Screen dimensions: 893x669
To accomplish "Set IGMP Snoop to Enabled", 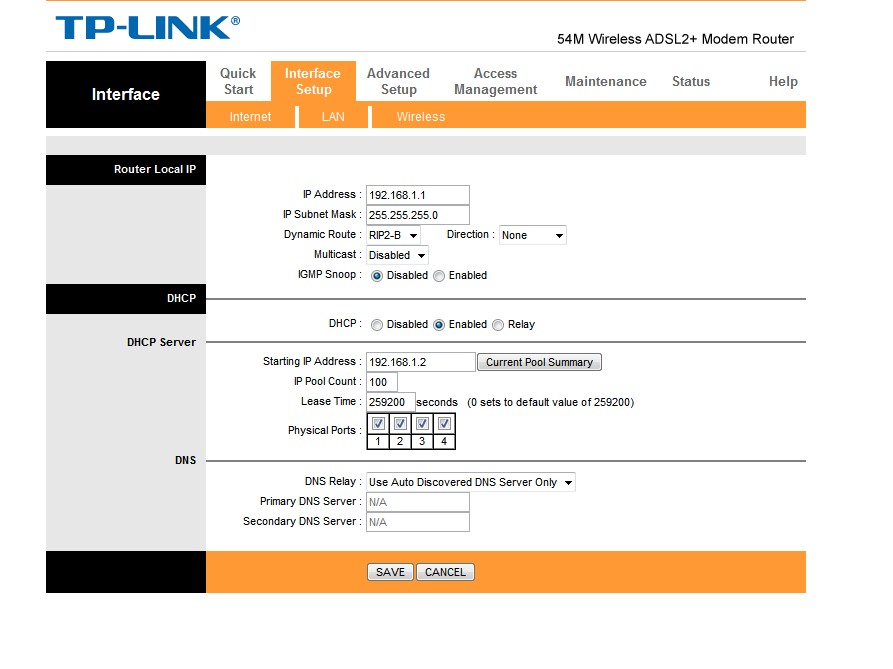I will coord(439,276).
